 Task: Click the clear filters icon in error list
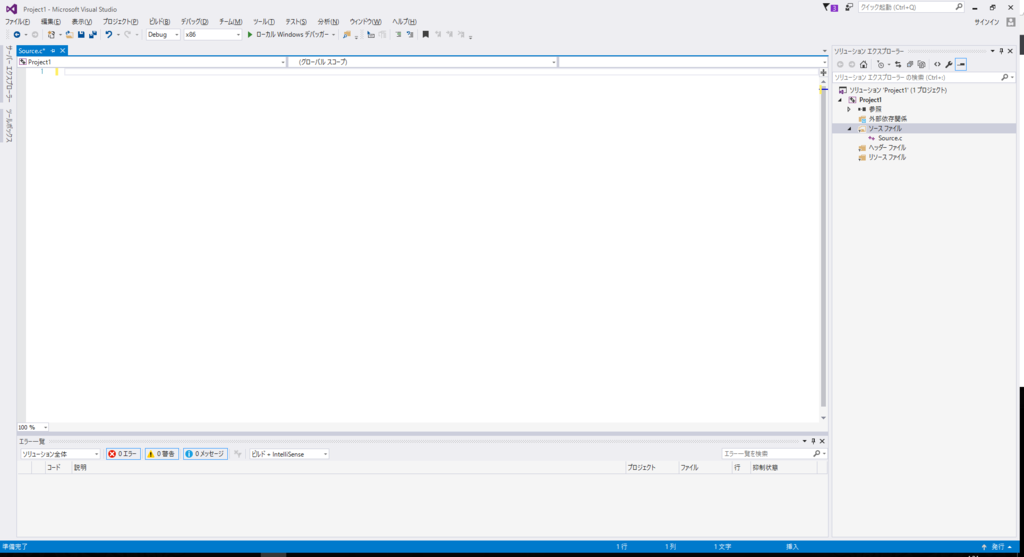(238, 454)
